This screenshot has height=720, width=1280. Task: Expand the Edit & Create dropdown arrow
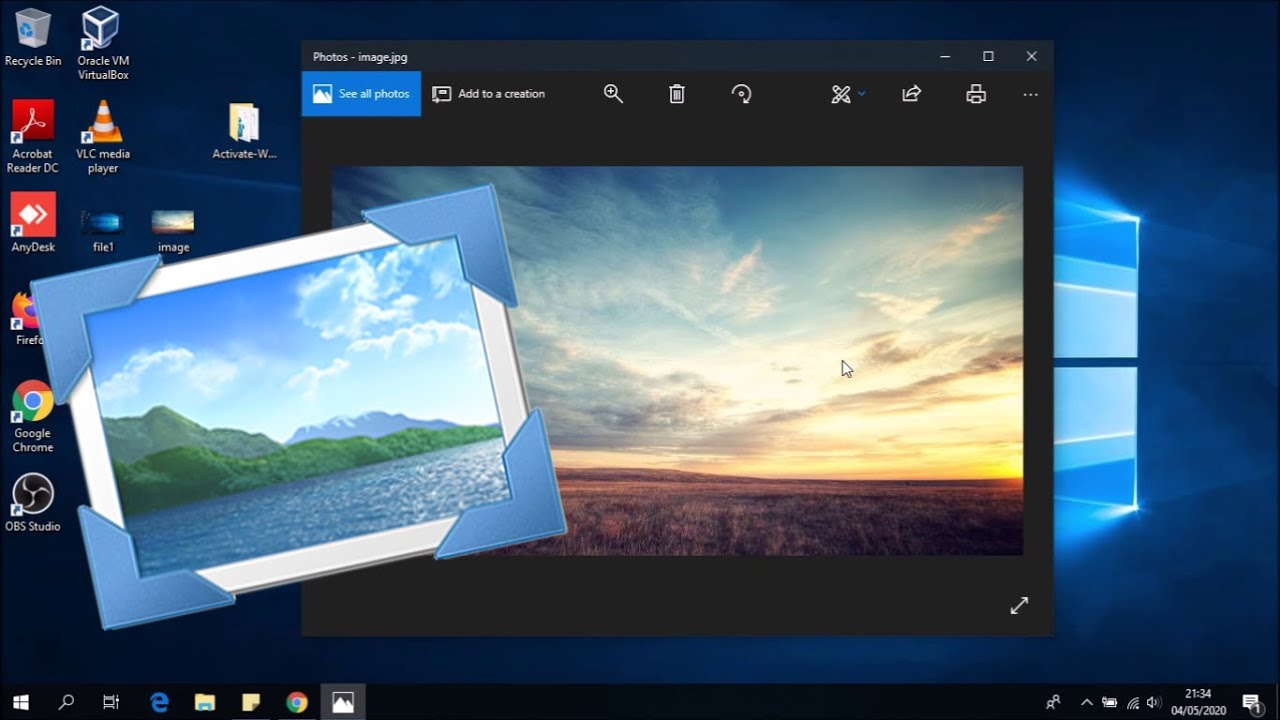(x=862, y=94)
